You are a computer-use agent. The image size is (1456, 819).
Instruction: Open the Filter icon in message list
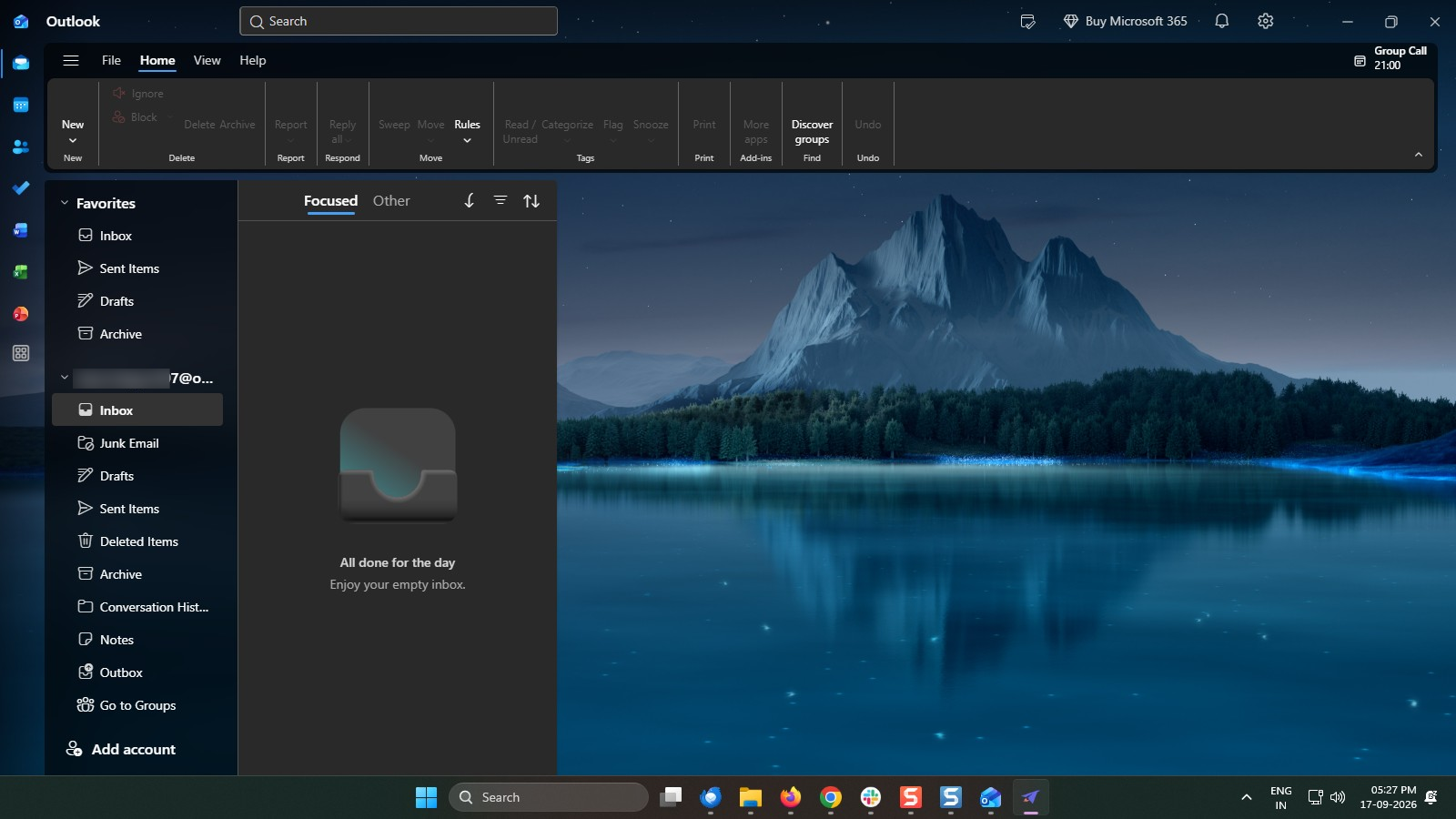coord(500,200)
